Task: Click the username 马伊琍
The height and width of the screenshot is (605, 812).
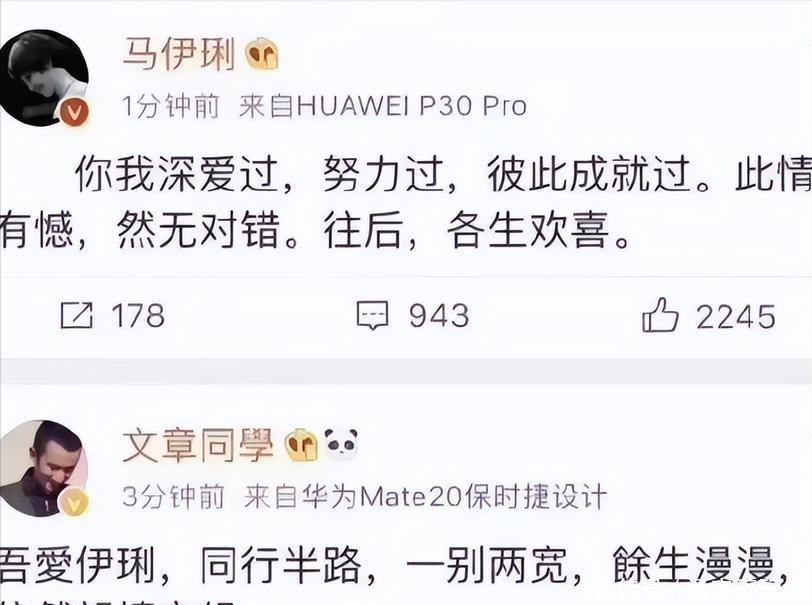Action: pyautogui.click(x=179, y=54)
